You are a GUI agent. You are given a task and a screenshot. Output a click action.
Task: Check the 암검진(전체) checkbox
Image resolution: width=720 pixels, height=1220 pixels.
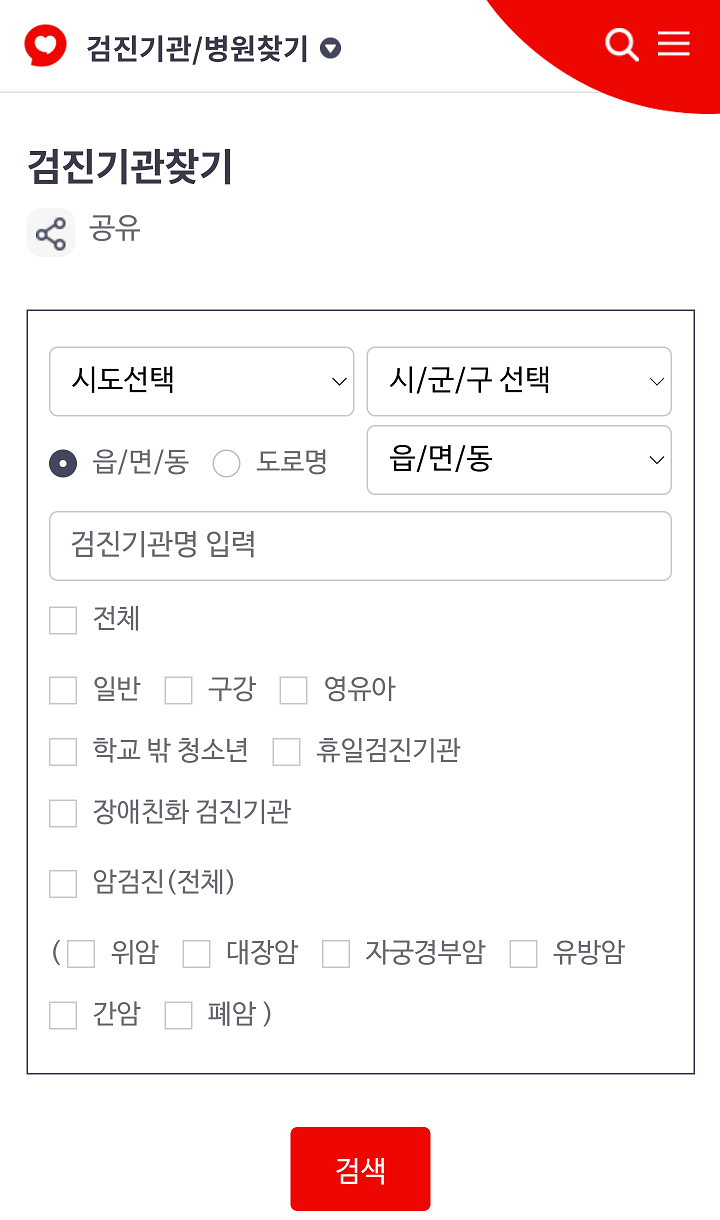point(63,884)
